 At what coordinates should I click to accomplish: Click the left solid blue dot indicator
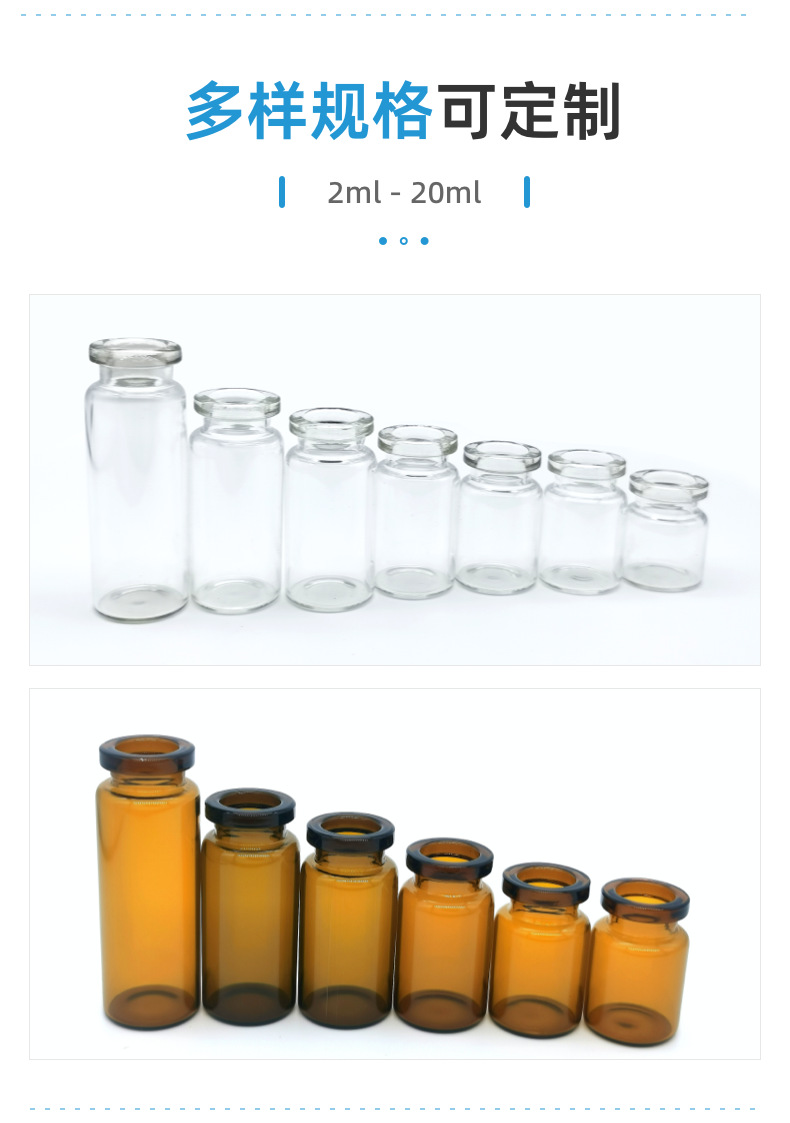383,241
